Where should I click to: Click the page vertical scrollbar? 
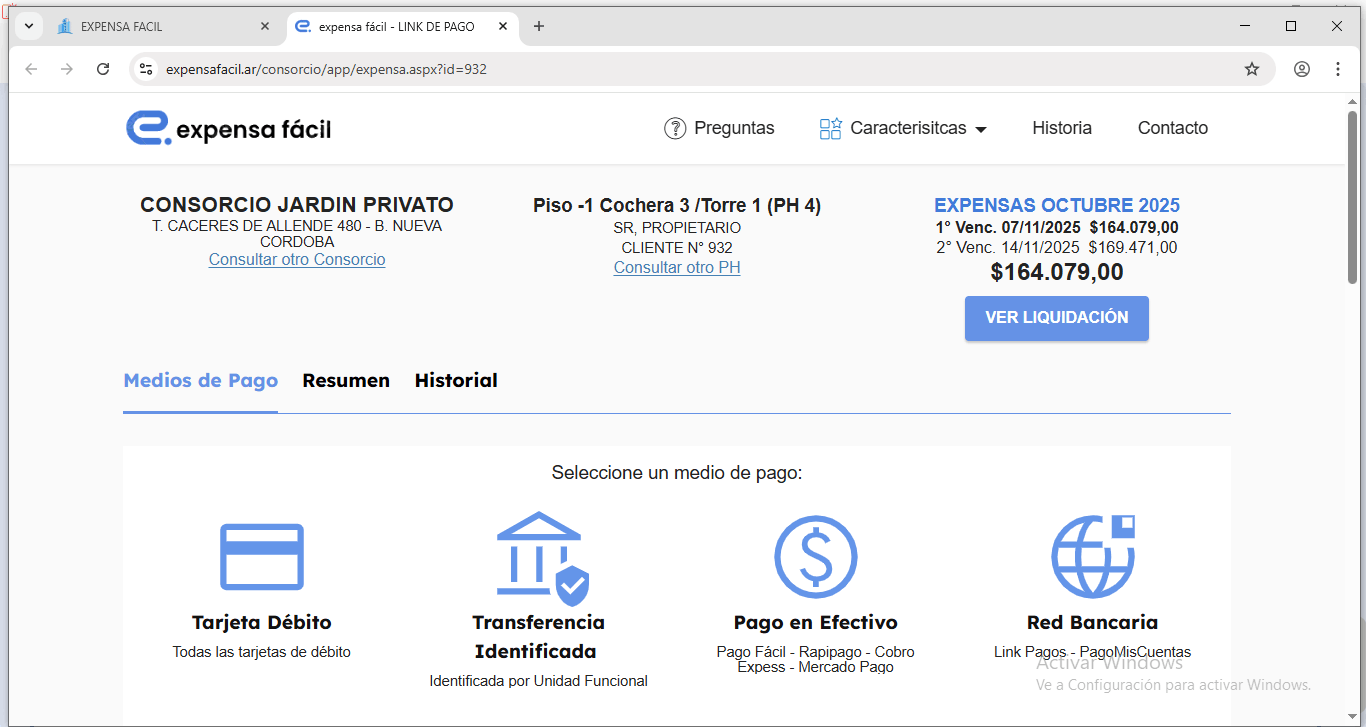pos(1352,200)
